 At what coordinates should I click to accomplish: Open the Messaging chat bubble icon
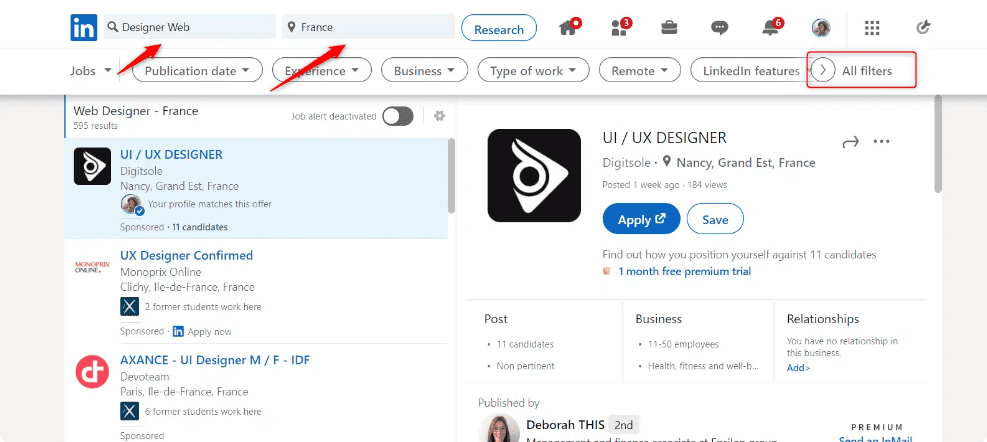tap(719, 28)
